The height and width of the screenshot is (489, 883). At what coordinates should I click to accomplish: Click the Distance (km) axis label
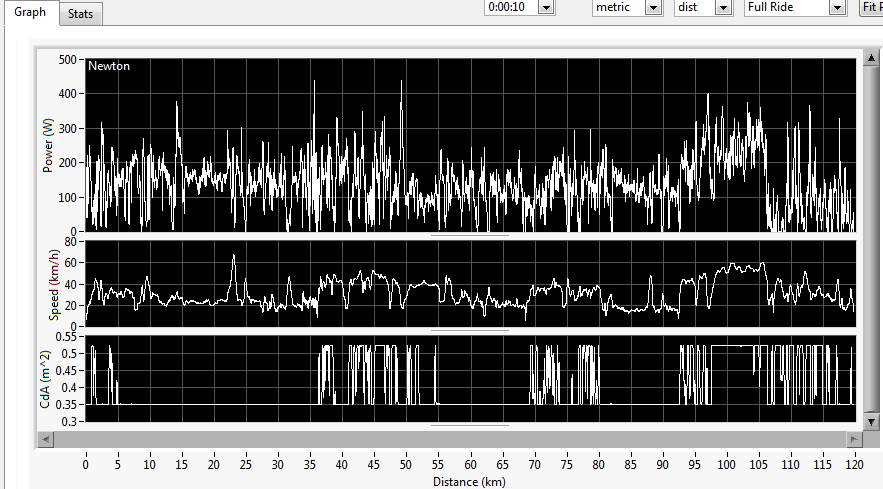[x=470, y=481]
